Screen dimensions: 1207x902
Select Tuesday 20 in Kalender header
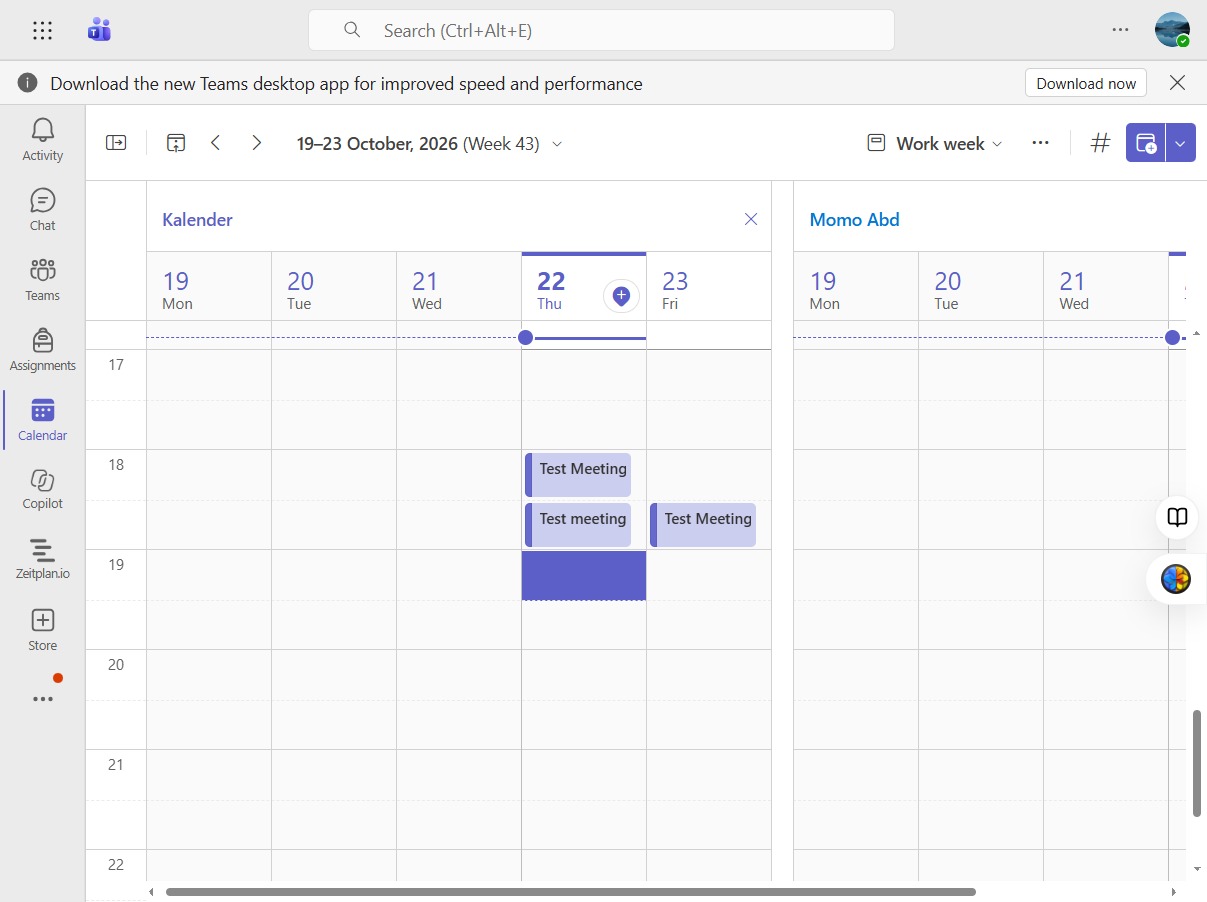(334, 287)
